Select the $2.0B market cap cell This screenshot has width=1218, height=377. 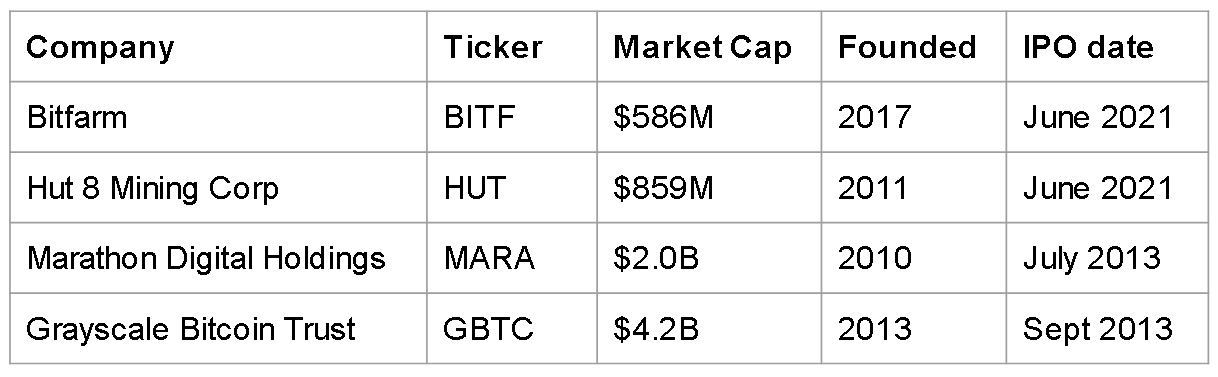710,257
